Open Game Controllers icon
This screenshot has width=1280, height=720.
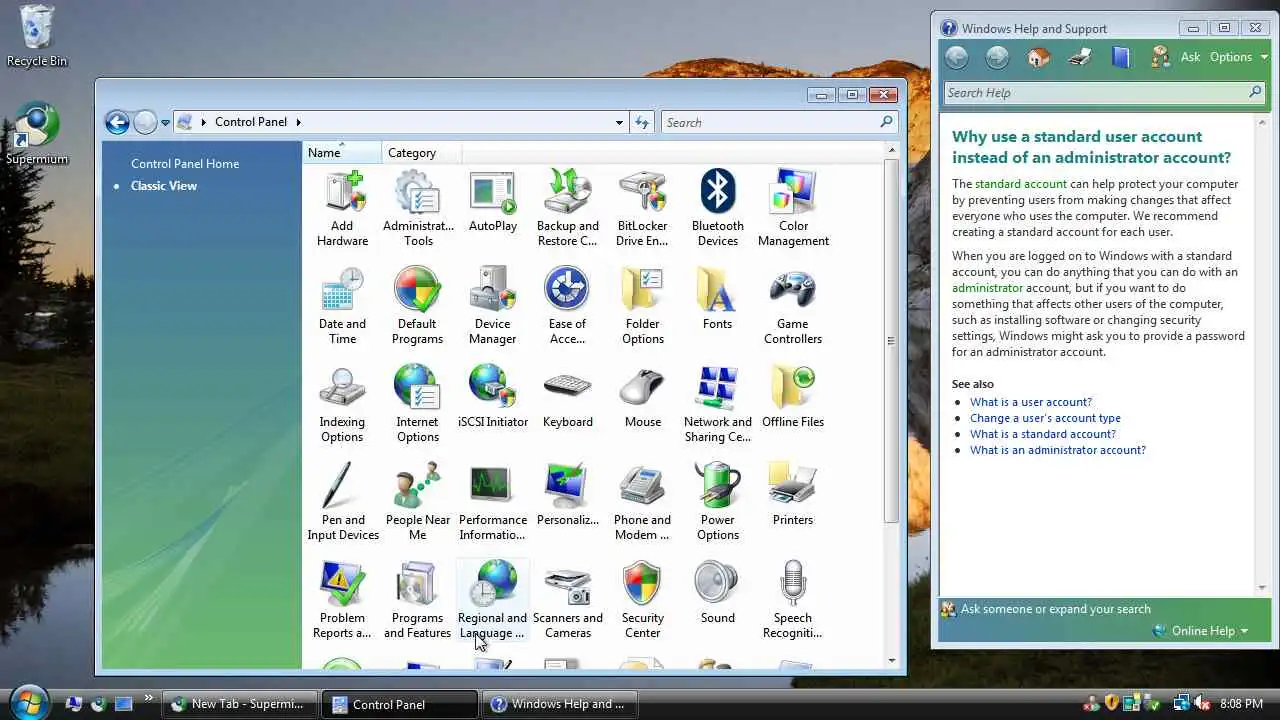pos(793,306)
